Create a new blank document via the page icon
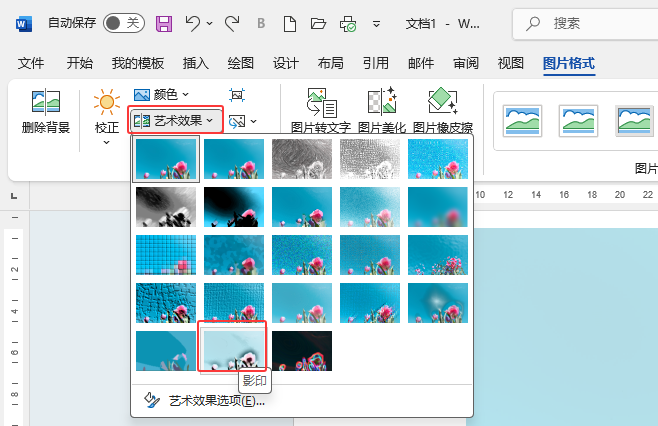 [290, 24]
